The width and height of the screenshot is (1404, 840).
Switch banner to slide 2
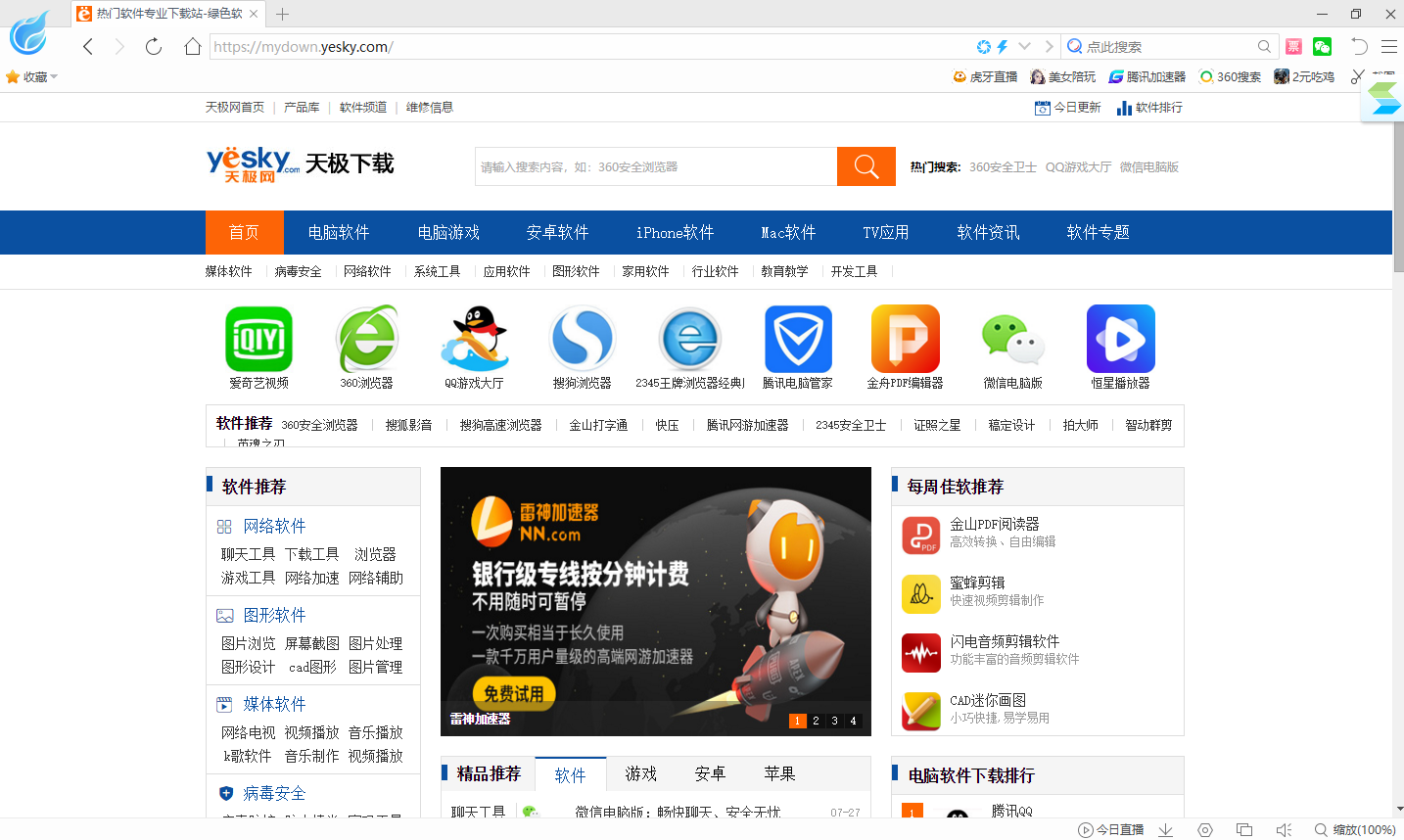pos(817,721)
